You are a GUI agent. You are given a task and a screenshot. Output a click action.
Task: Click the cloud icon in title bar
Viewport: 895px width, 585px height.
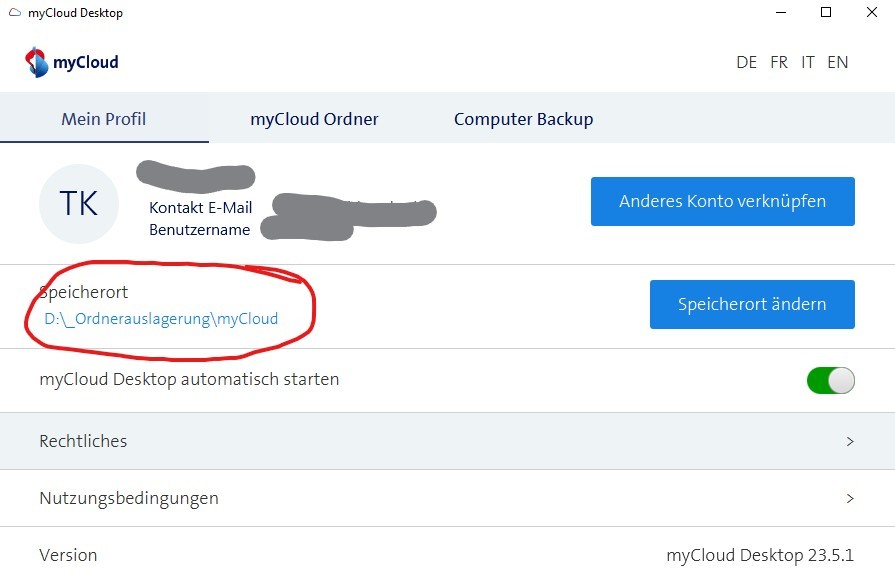[x=14, y=13]
